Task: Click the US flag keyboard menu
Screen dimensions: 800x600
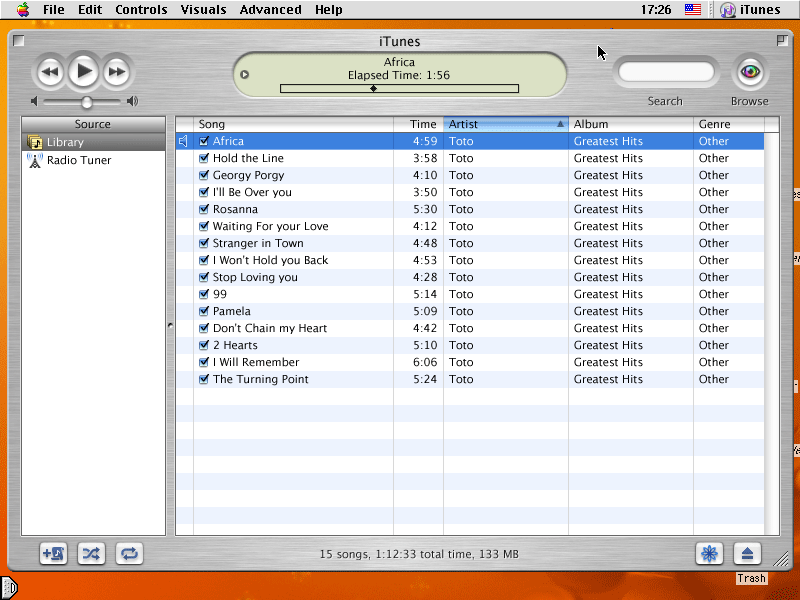Action: click(693, 10)
